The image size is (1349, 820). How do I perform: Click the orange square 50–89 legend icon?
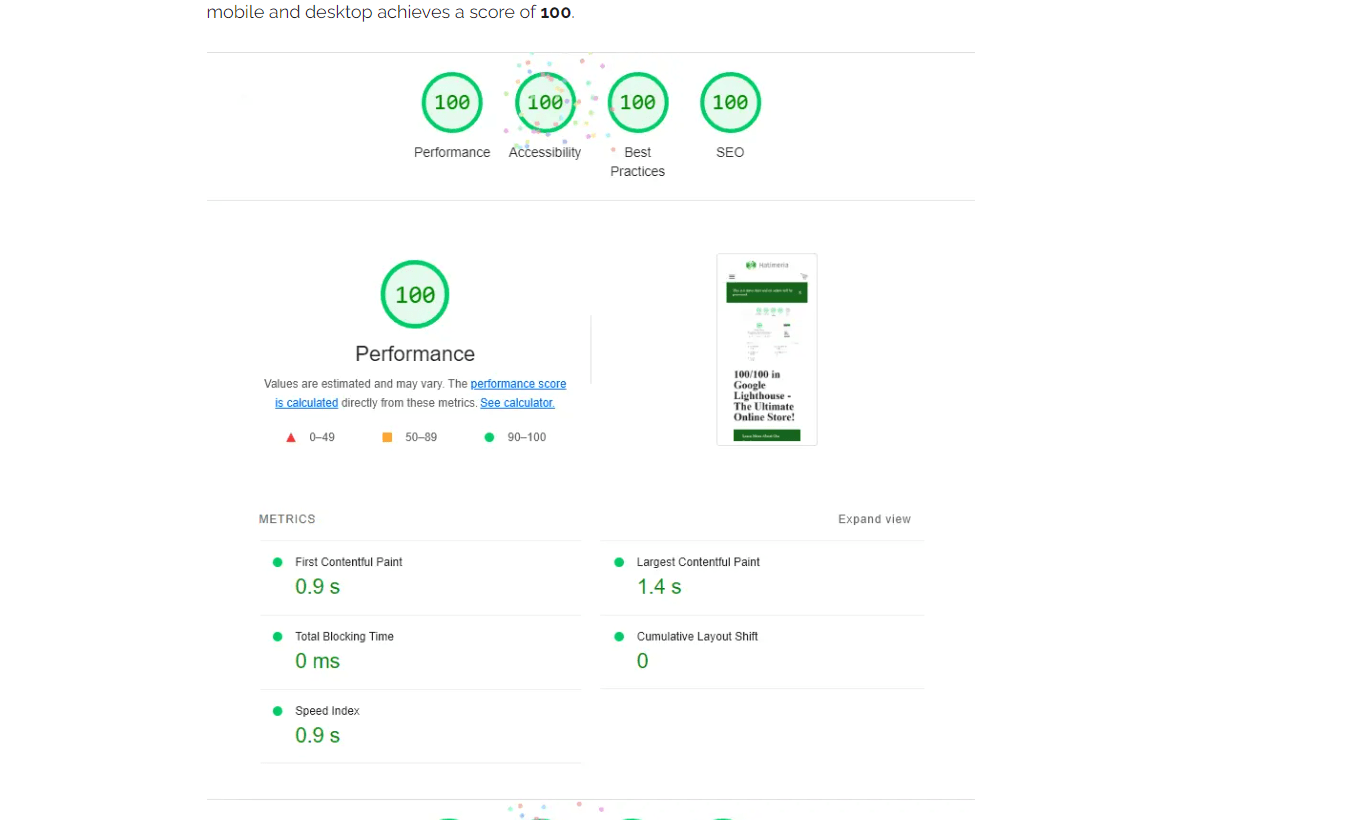coord(387,438)
